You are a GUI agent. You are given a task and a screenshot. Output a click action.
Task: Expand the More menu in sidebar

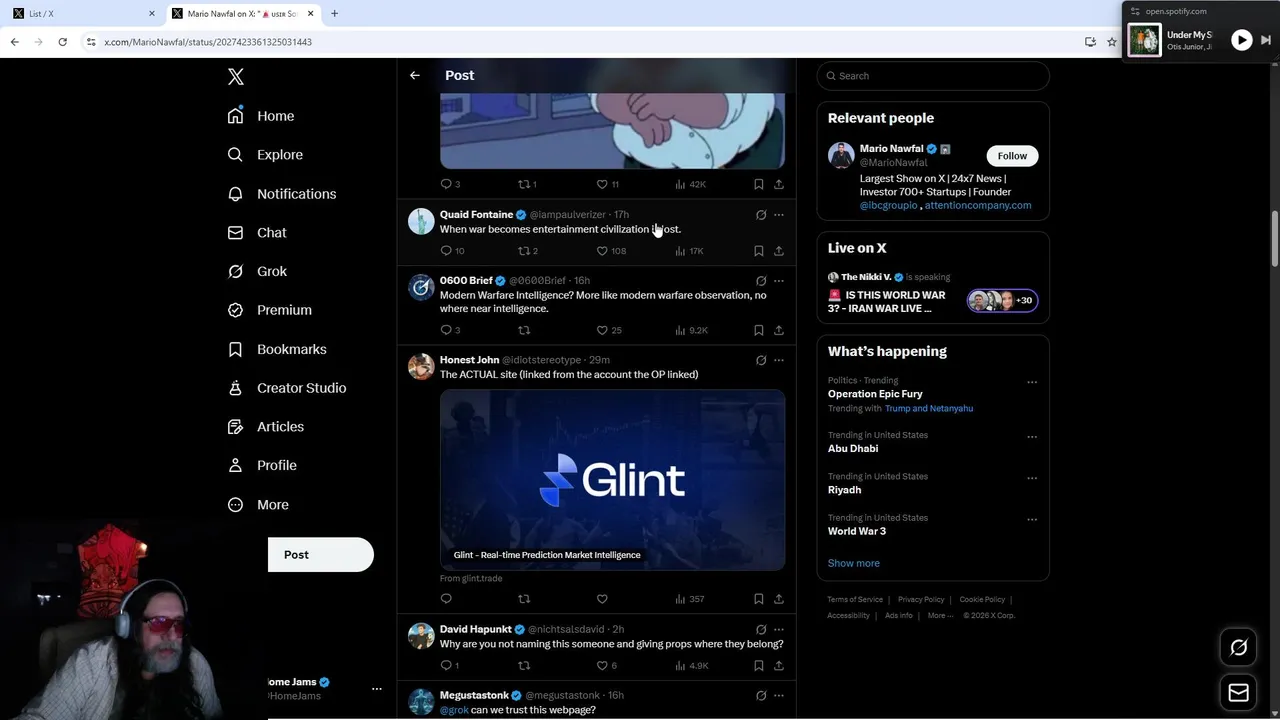click(258, 505)
